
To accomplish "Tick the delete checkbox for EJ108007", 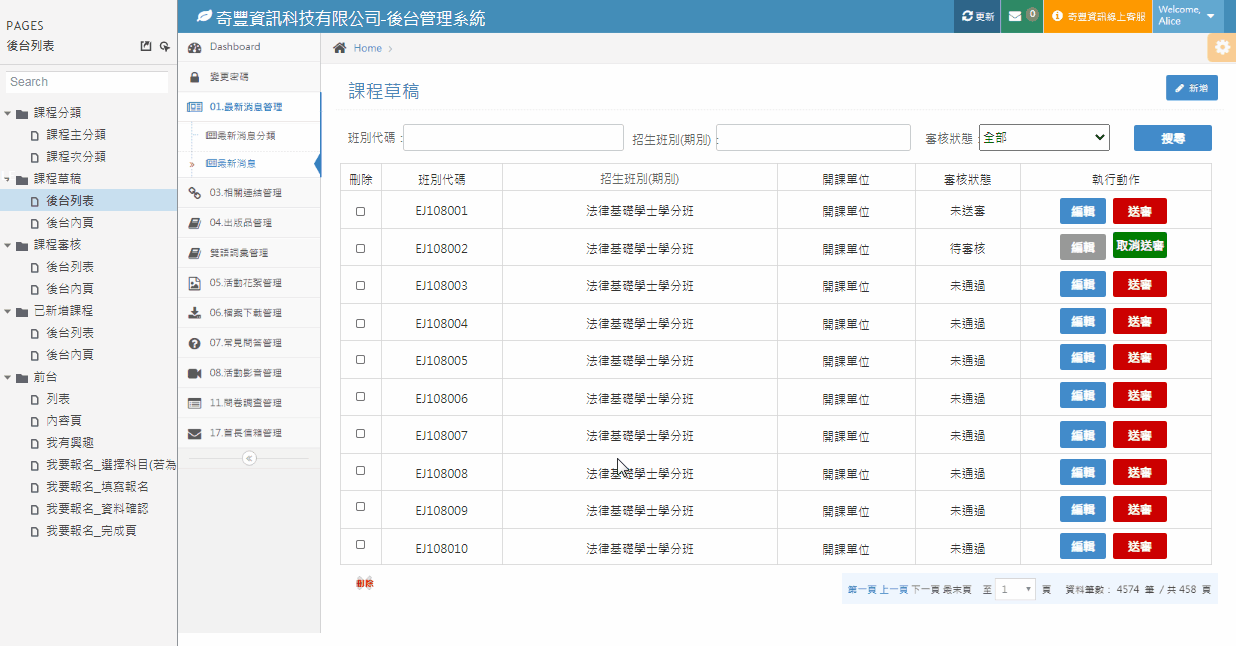I will [x=361, y=434].
